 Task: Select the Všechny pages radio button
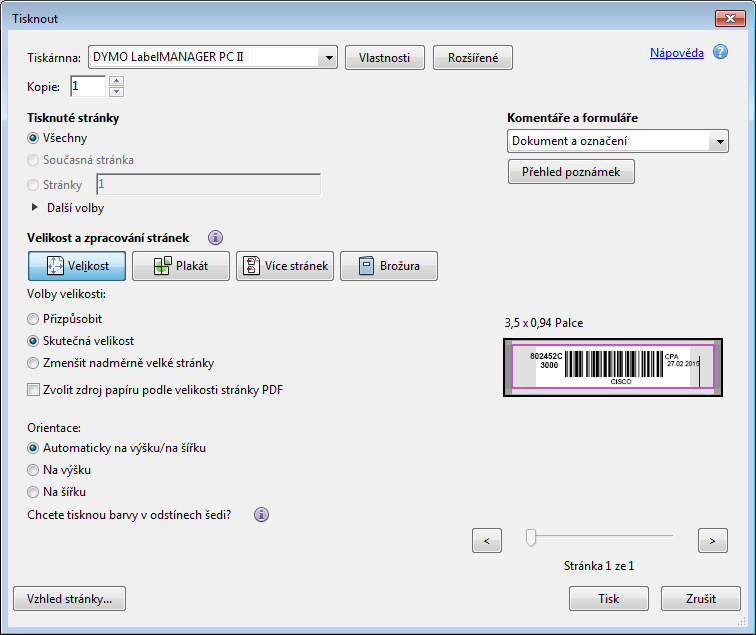(x=33, y=138)
